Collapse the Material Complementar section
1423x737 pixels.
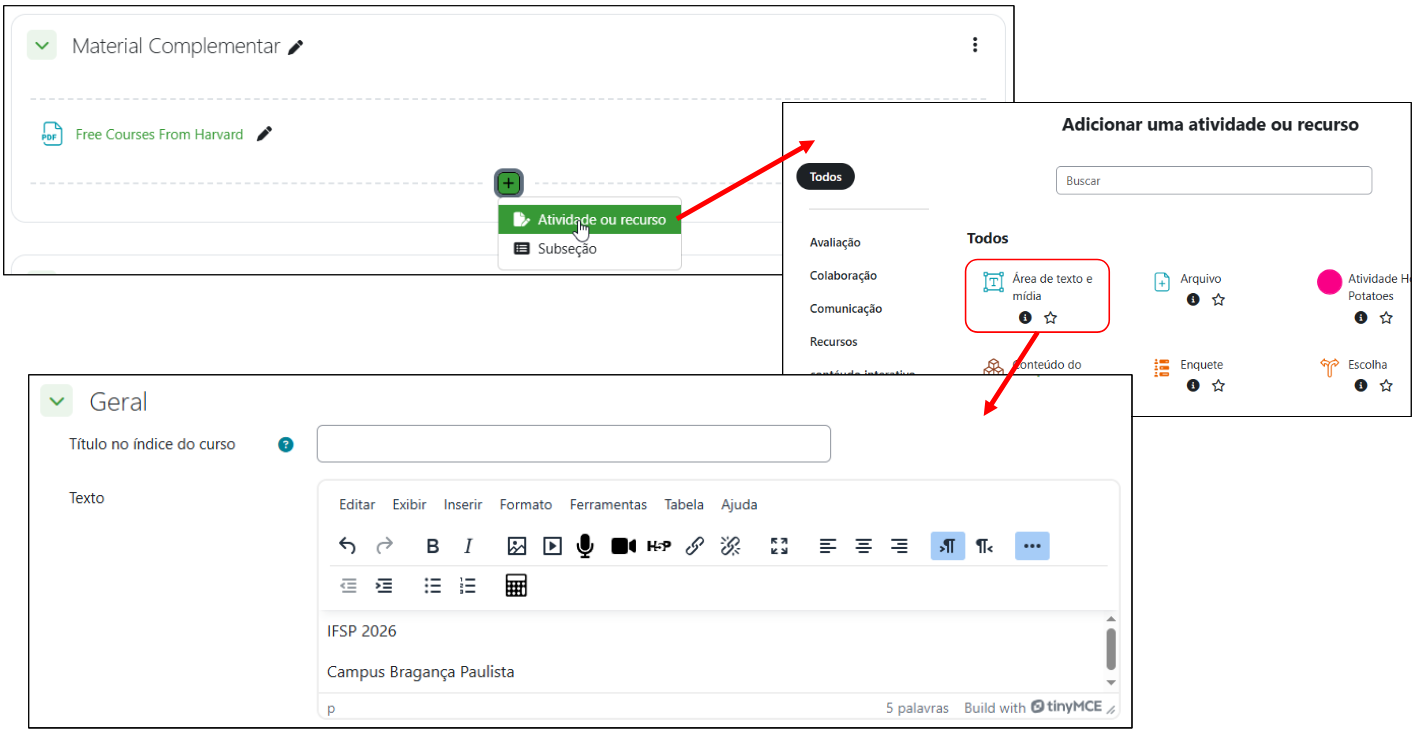tap(41, 45)
